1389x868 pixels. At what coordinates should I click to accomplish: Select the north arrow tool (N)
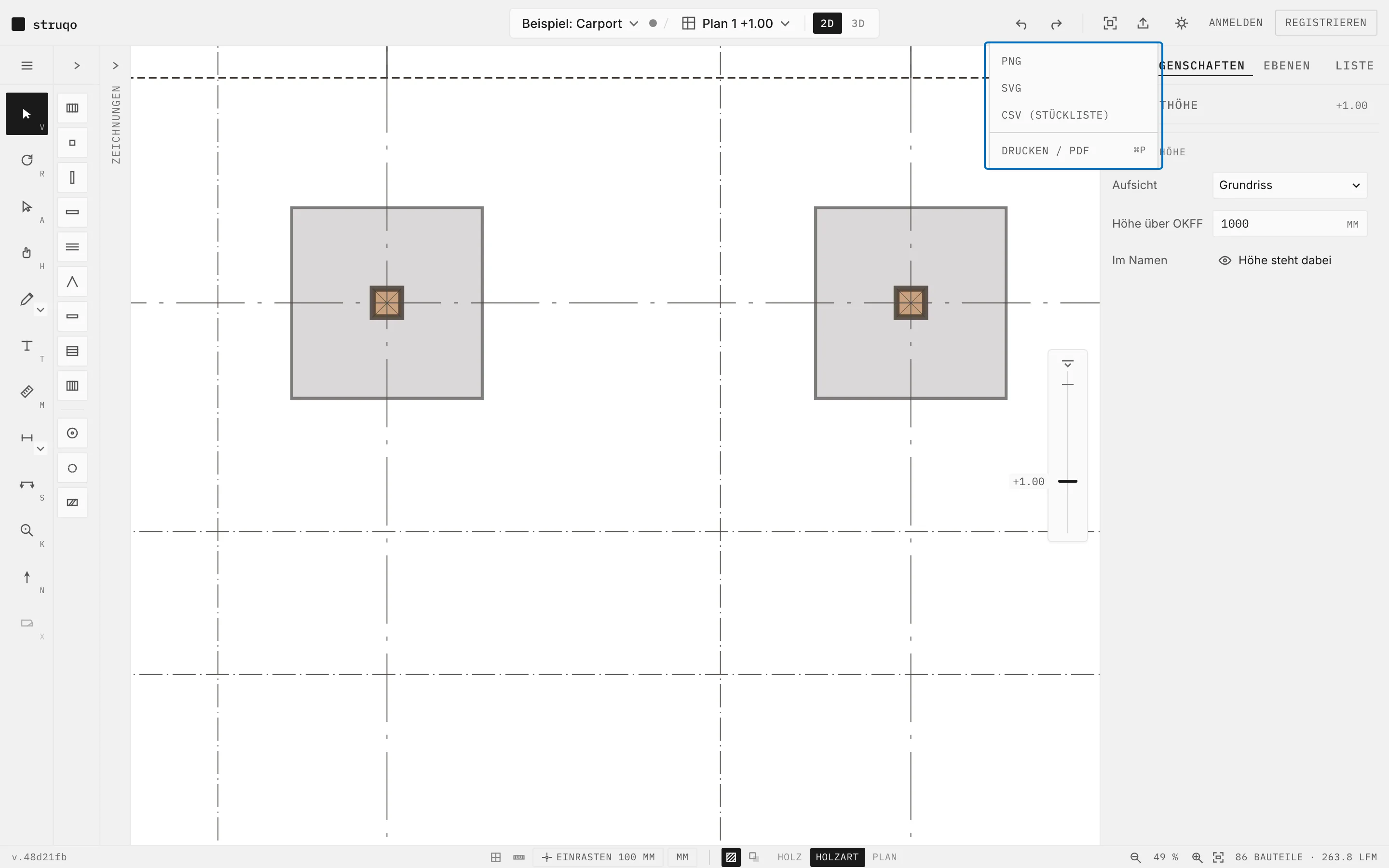(27, 577)
